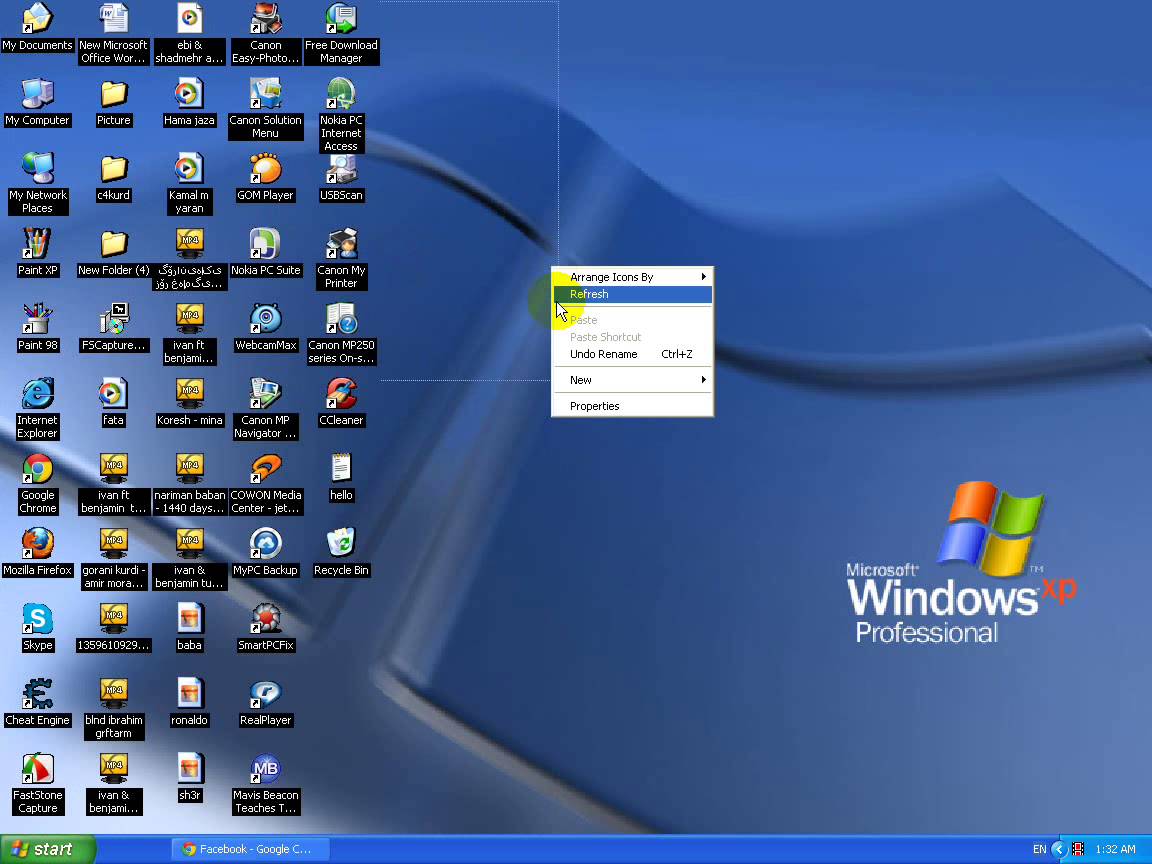
Task: Click the 1:32 AM taskbar clock
Action: tap(1115, 849)
